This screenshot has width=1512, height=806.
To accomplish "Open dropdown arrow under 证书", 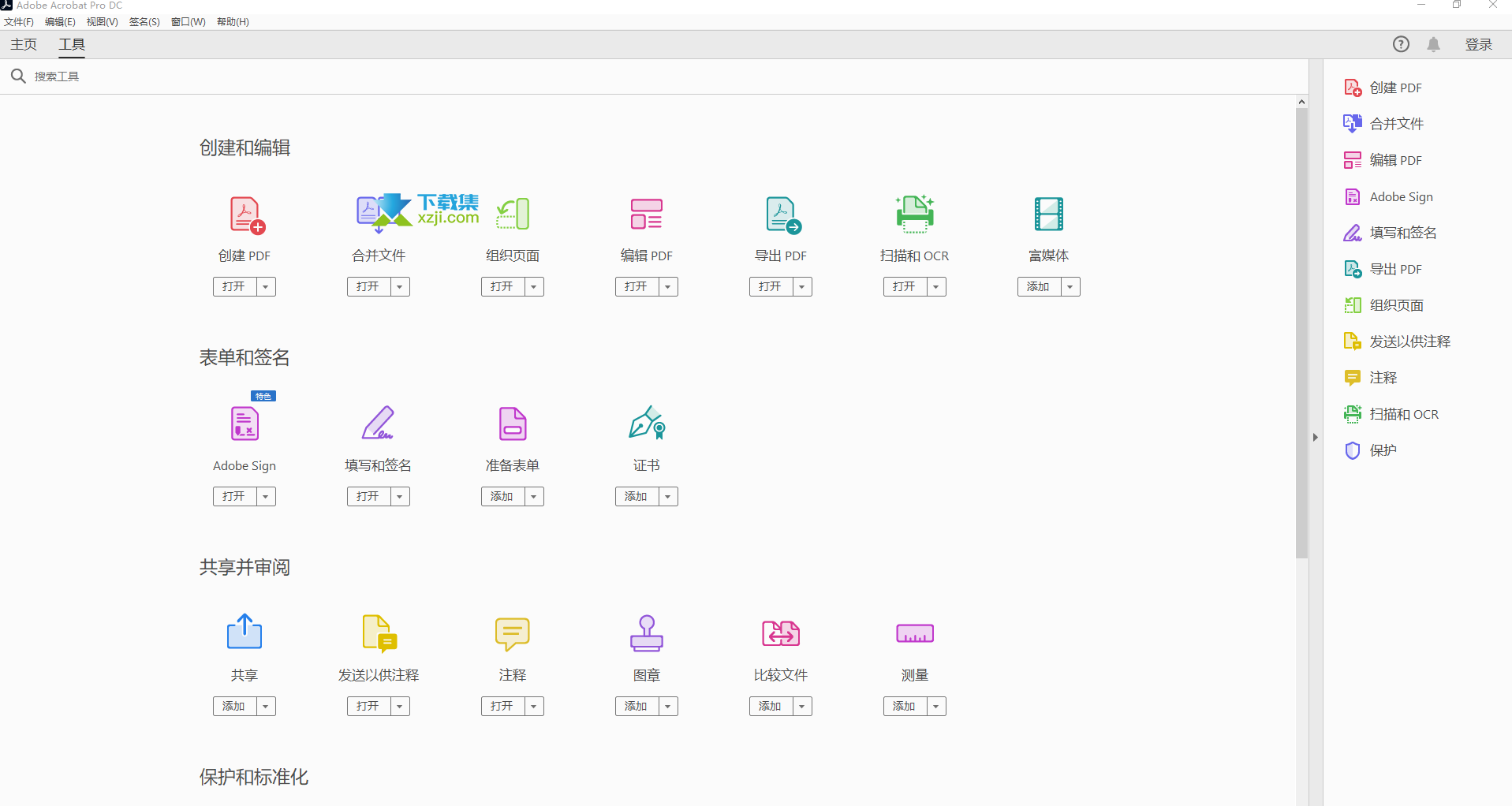I will coord(668,496).
